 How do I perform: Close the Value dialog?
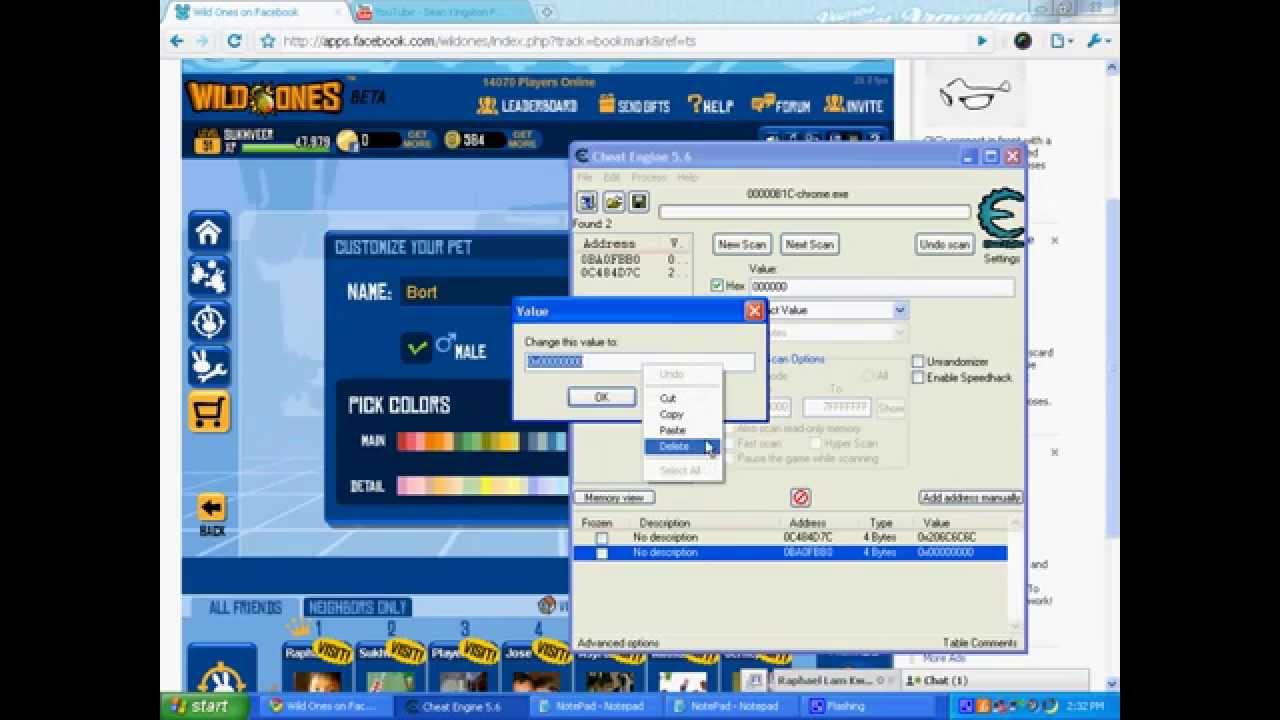click(x=754, y=311)
